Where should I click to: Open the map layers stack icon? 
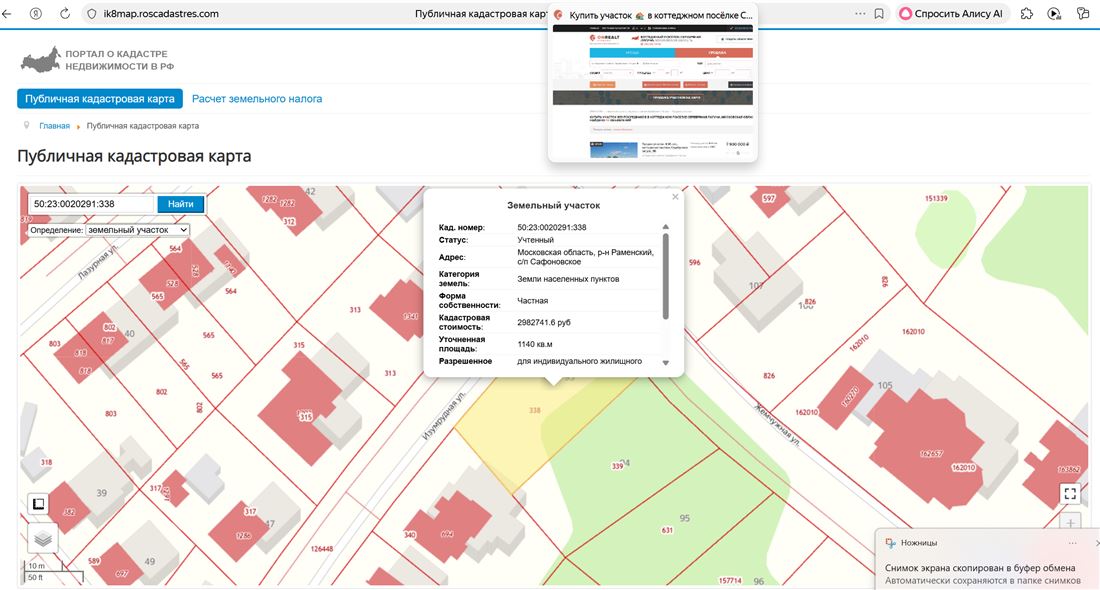click(41, 538)
